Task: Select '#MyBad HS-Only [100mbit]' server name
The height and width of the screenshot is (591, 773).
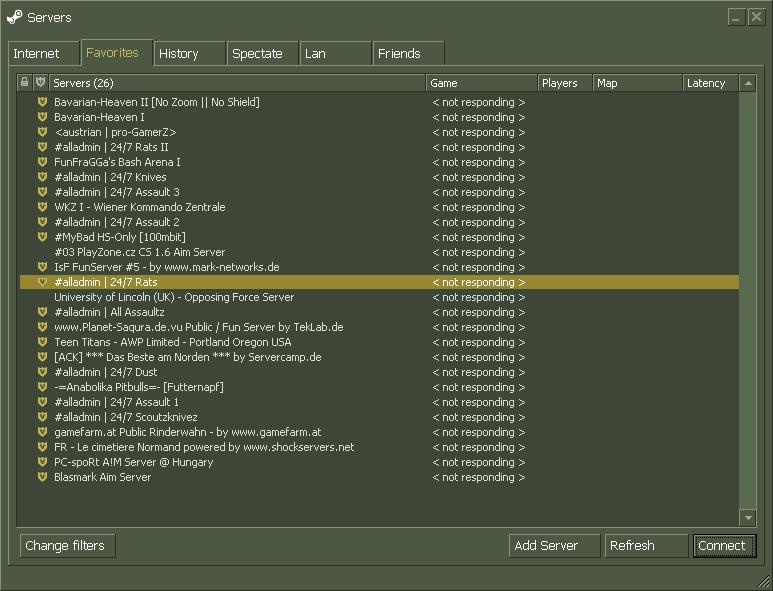Action: (x=120, y=237)
